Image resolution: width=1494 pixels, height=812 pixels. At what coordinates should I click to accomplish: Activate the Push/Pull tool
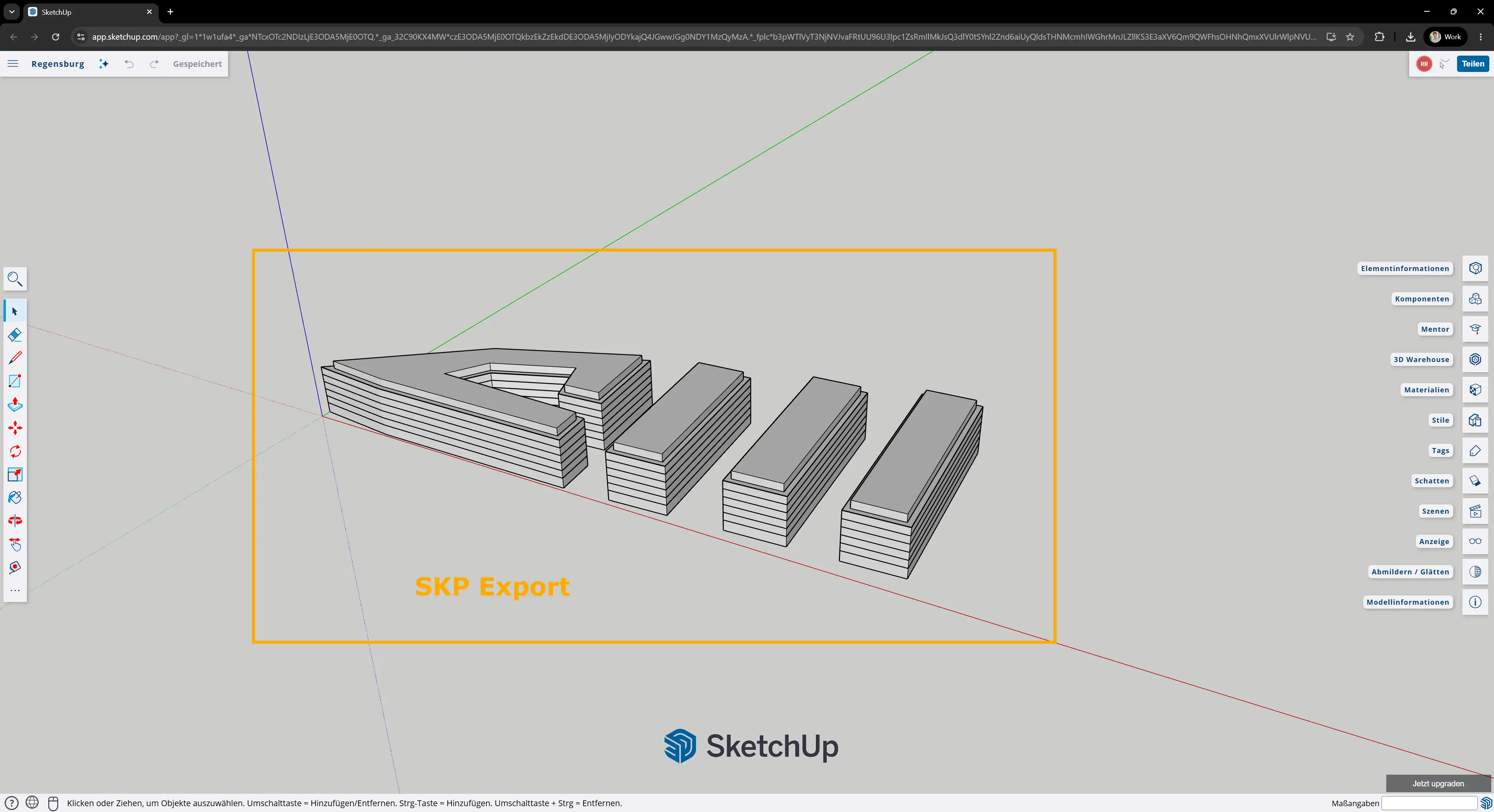tap(15, 404)
